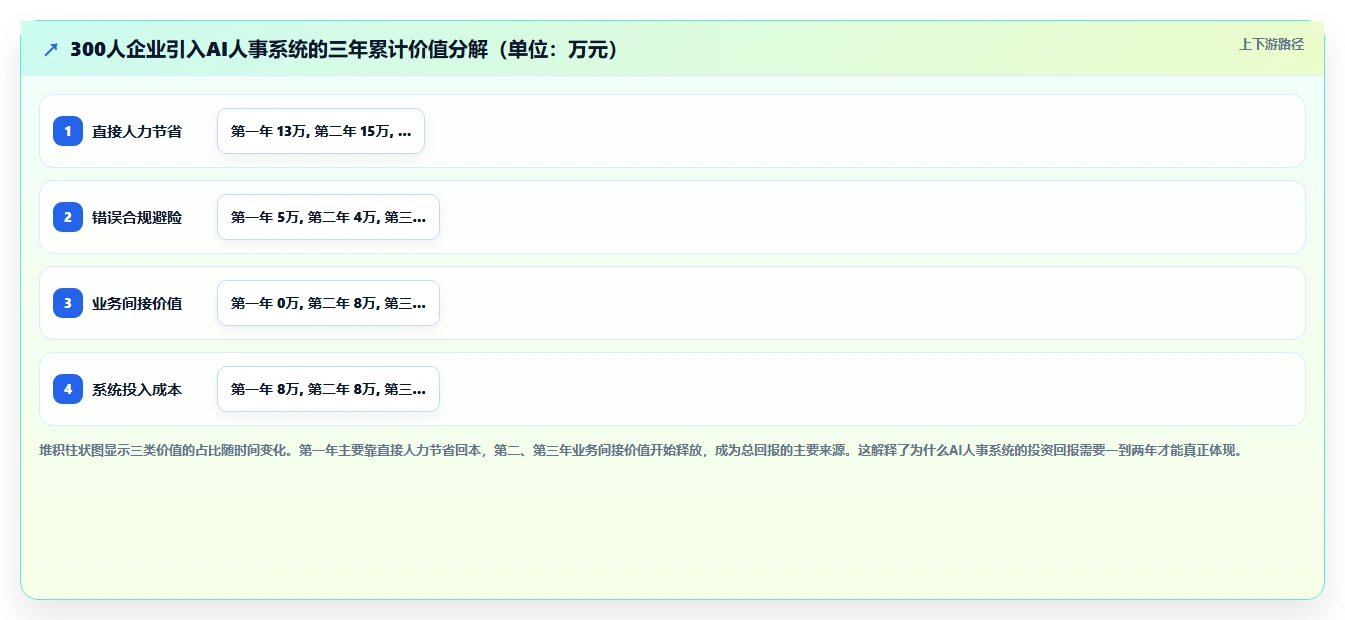The height and width of the screenshot is (620, 1345).
Task: Click the 业务间接价值 label
Action: pos(137,303)
